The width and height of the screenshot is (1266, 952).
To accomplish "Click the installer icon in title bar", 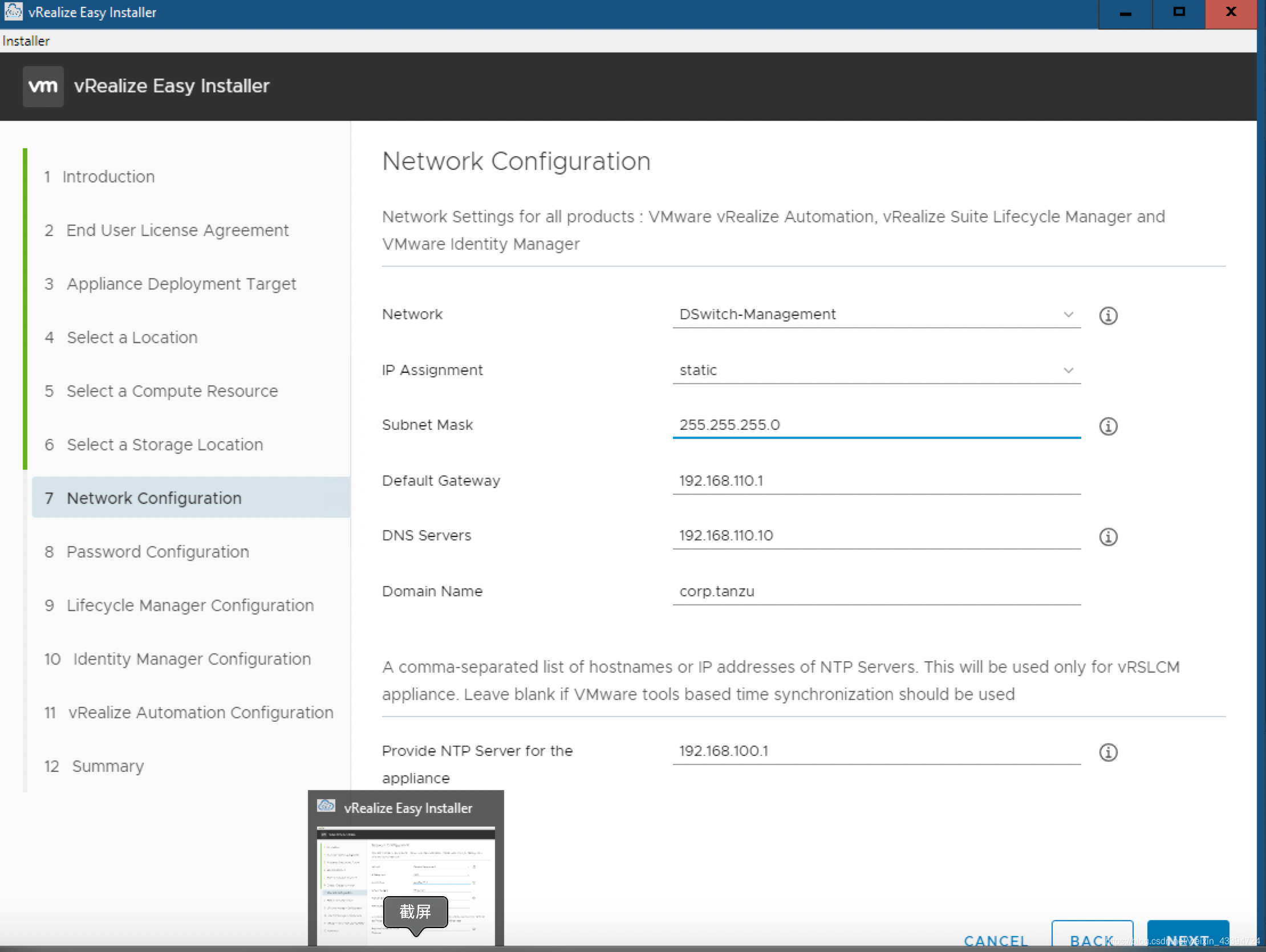I will pyautogui.click(x=13, y=11).
